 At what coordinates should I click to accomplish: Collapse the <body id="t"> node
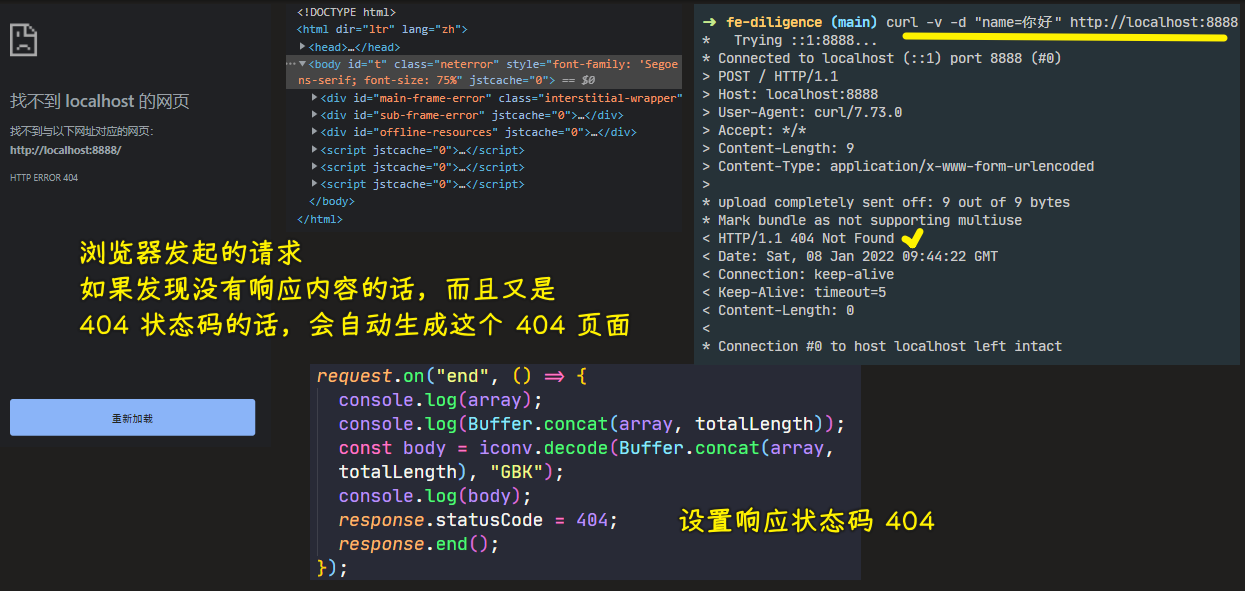(x=303, y=63)
